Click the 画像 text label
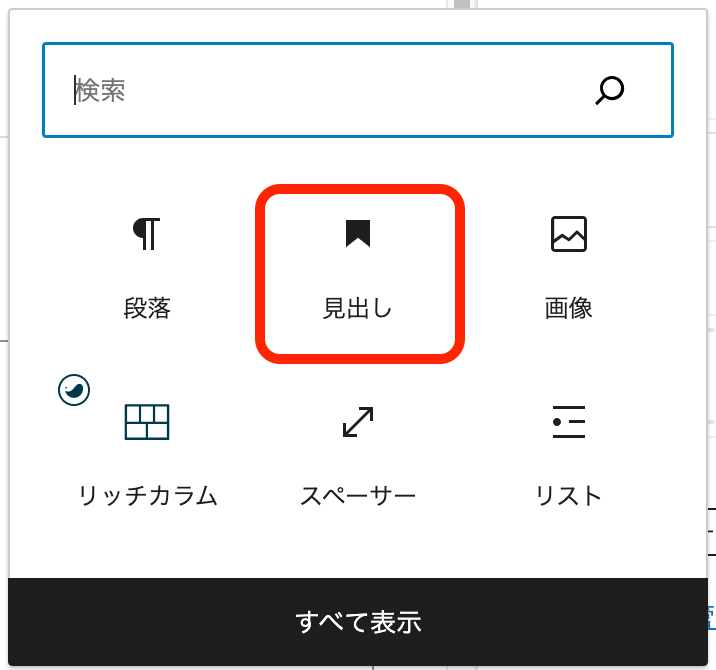 (569, 308)
